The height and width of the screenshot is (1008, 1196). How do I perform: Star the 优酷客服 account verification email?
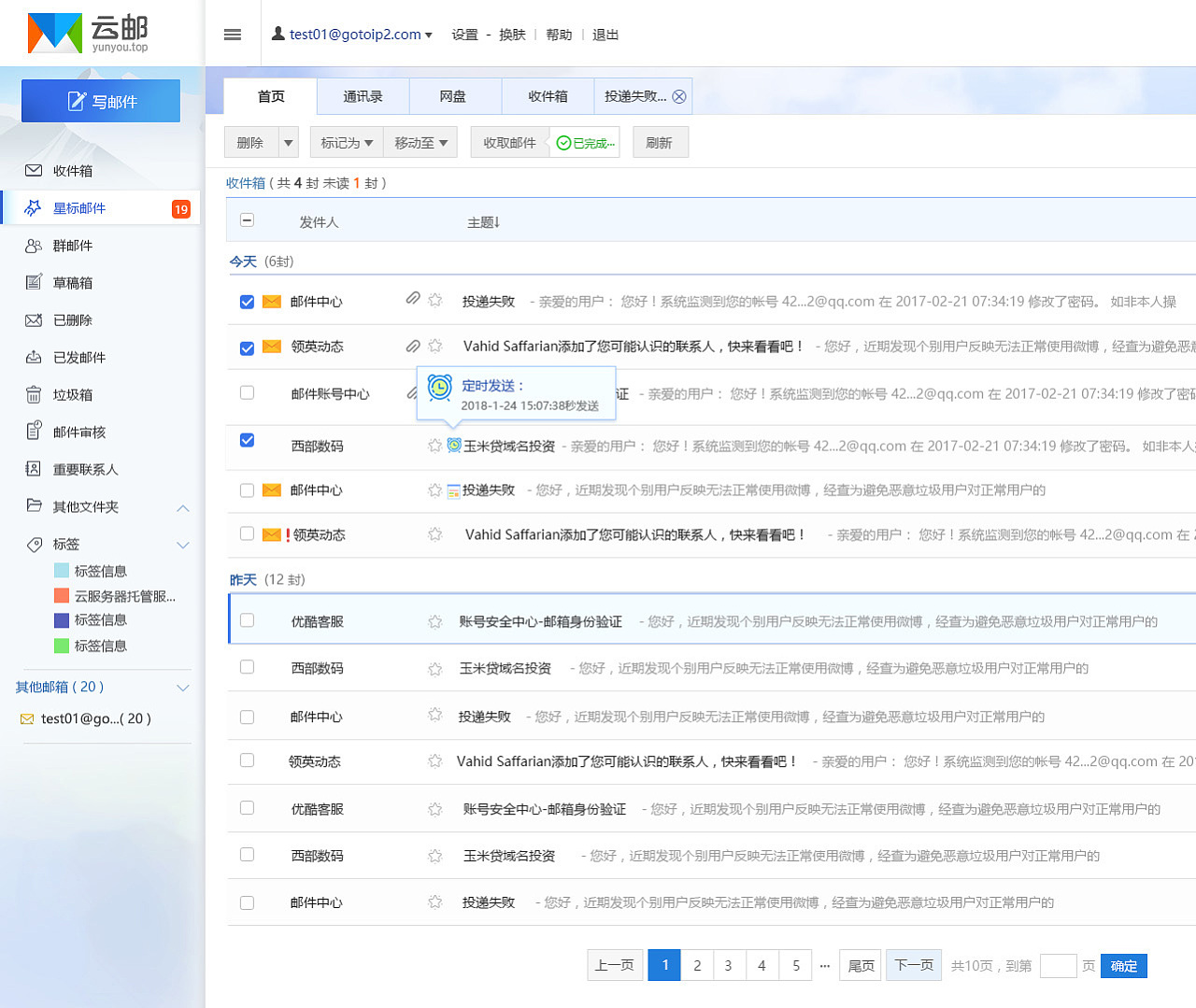pos(434,619)
